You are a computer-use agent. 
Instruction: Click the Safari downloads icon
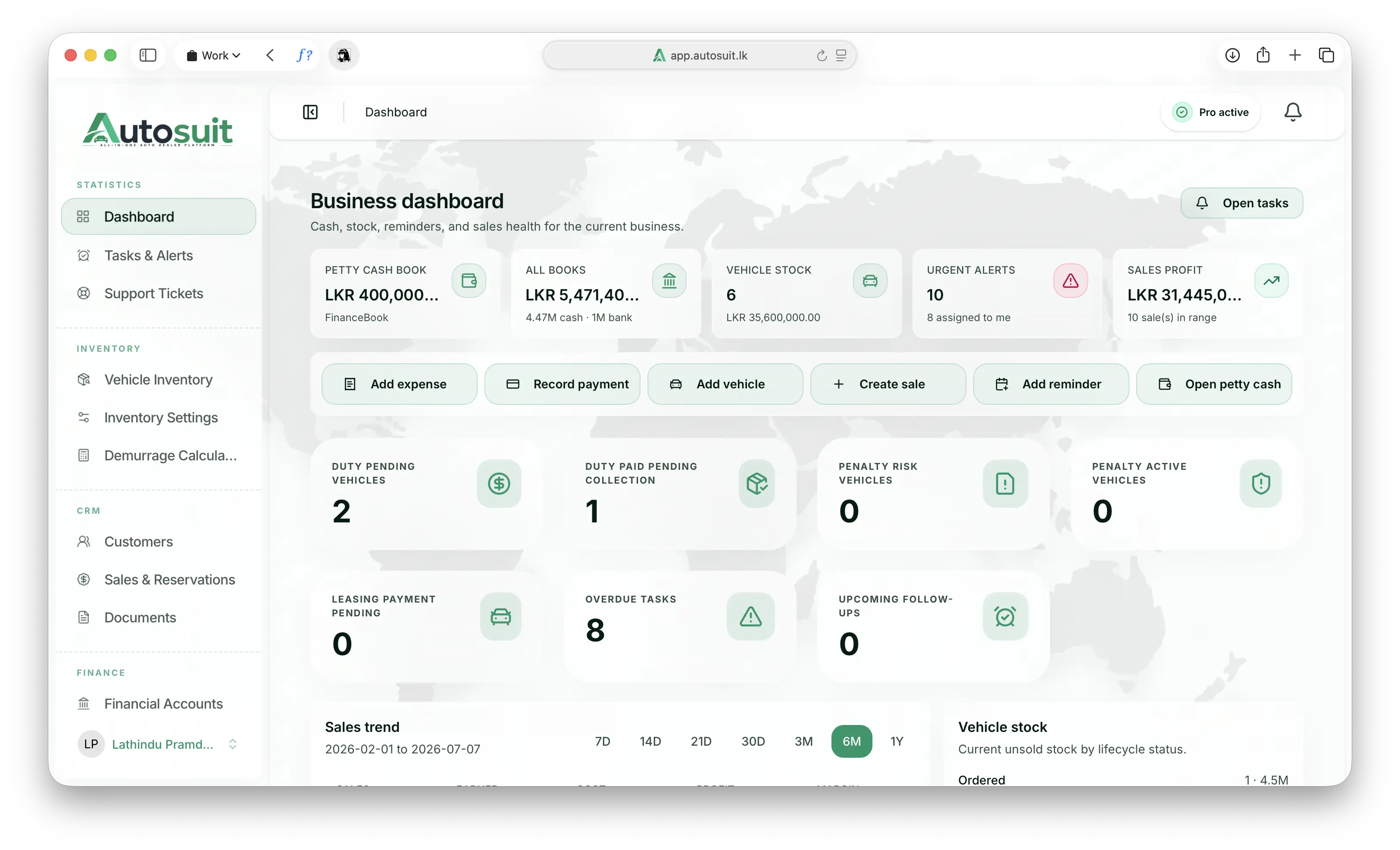(x=1232, y=55)
